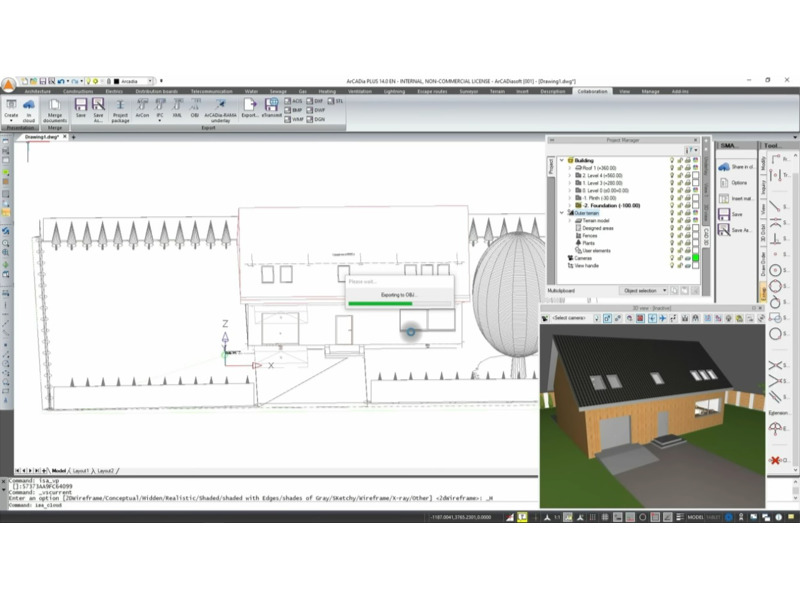Export to ArCon format
The height and width of the screenshot is (600, 800).
[142, 108]
